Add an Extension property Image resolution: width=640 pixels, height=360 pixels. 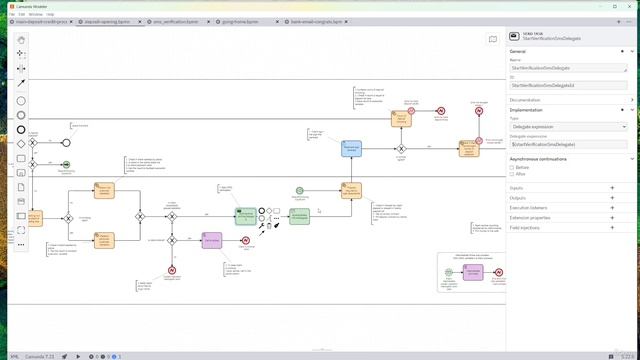click(612, 218)
